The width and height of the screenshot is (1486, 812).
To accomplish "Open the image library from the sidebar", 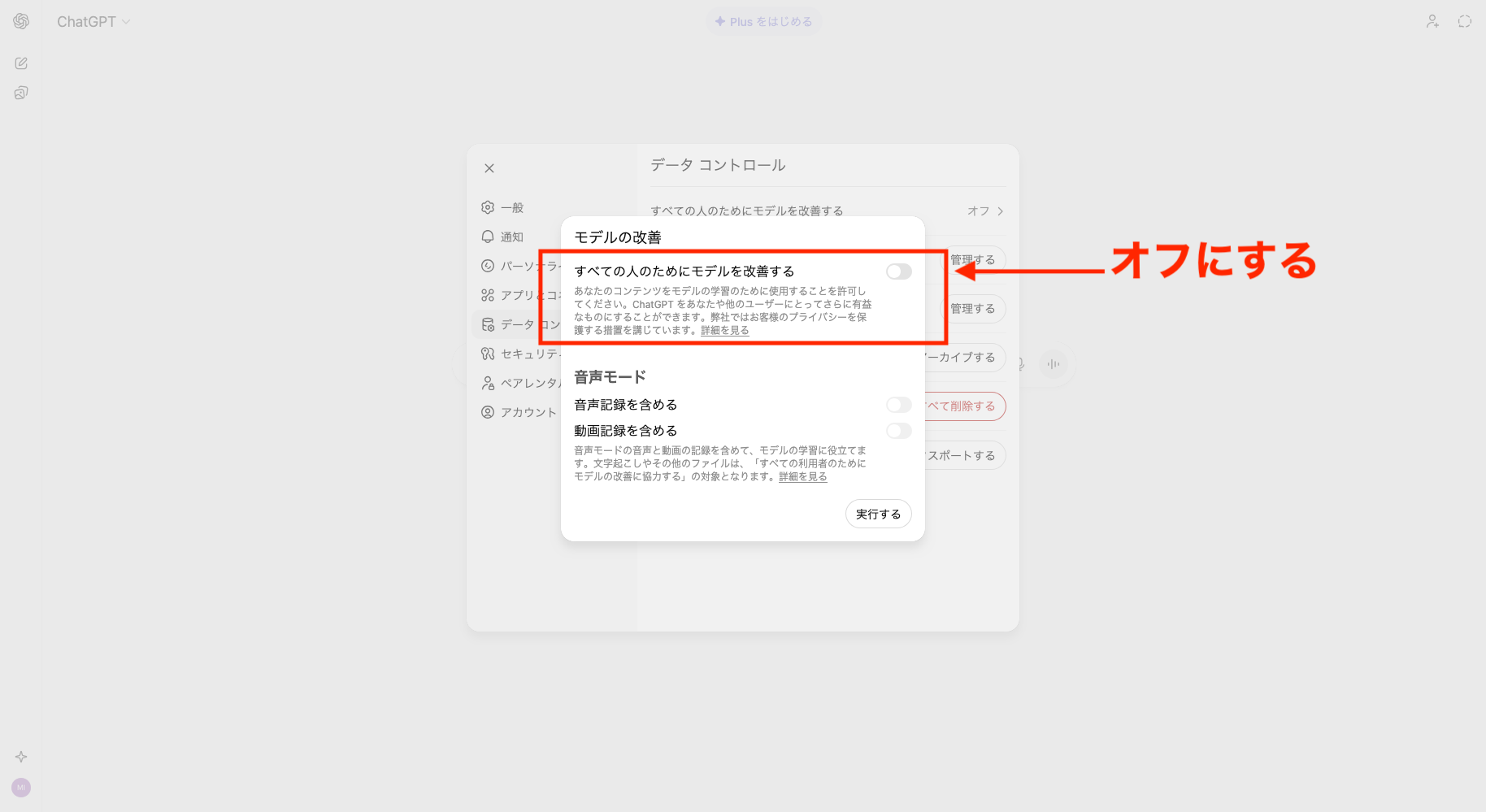I will 20,92.
